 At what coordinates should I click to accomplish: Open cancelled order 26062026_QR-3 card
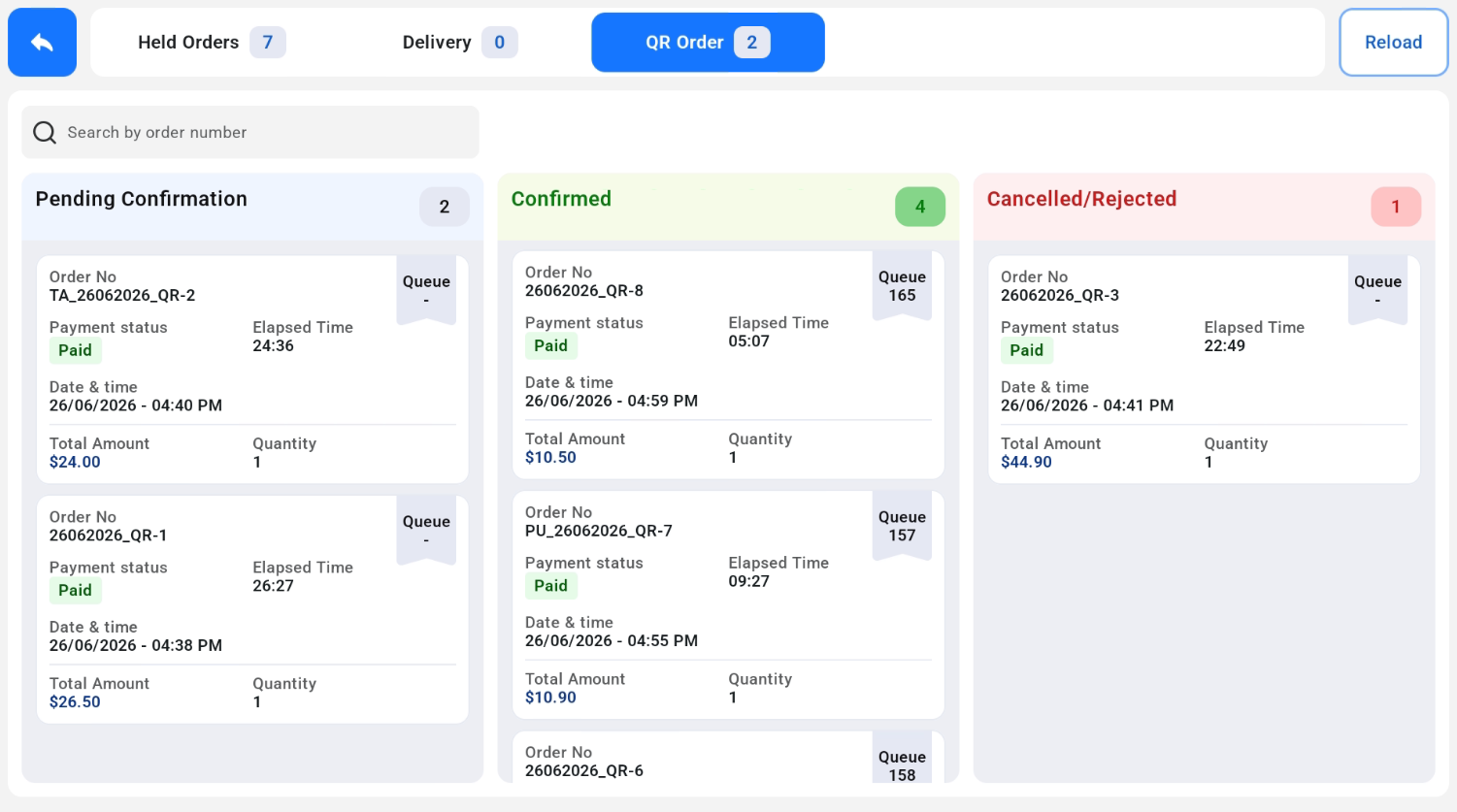click(x=1204, y=370)
